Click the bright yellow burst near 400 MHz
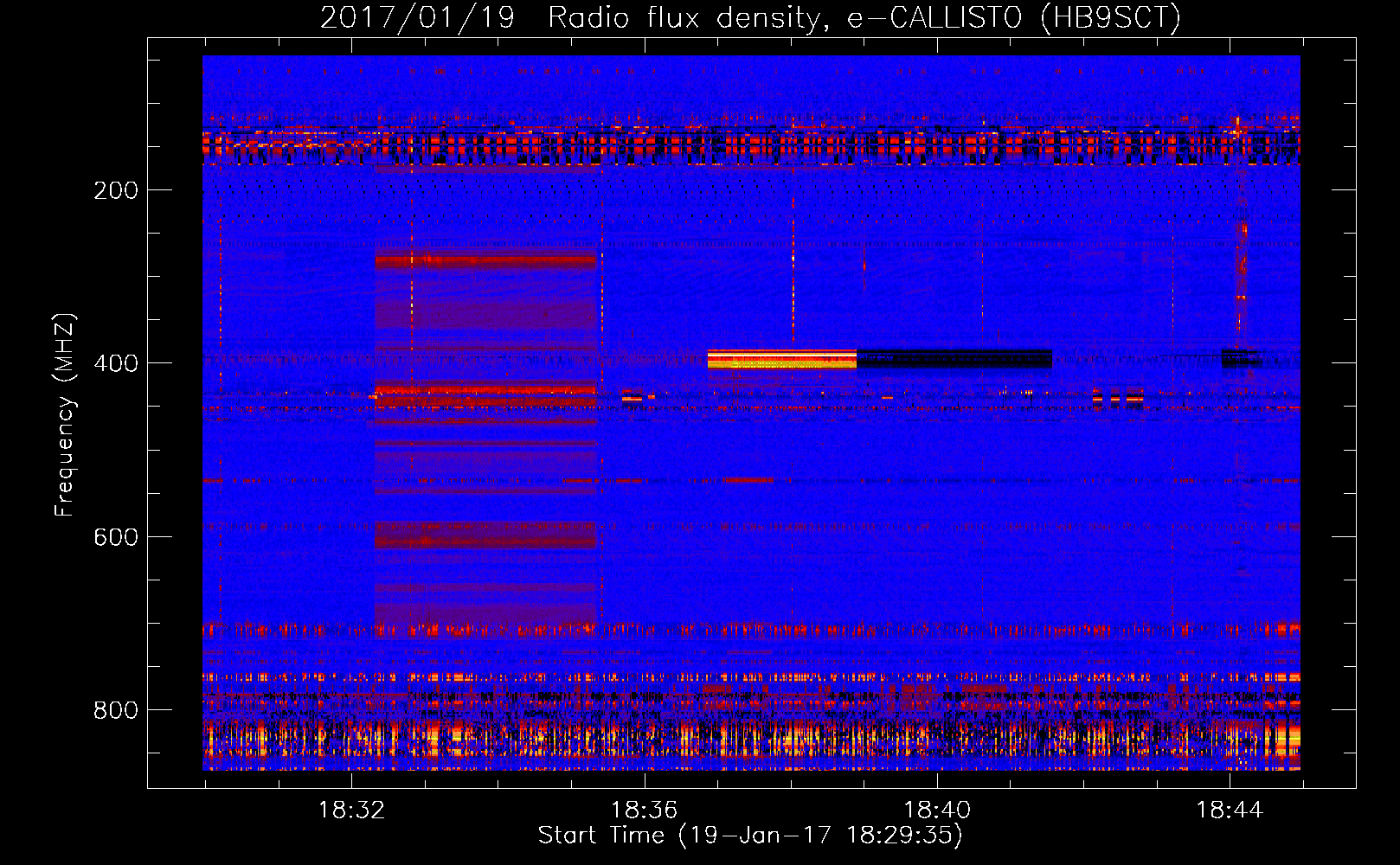1400x865 pixels. pos(782,359)
